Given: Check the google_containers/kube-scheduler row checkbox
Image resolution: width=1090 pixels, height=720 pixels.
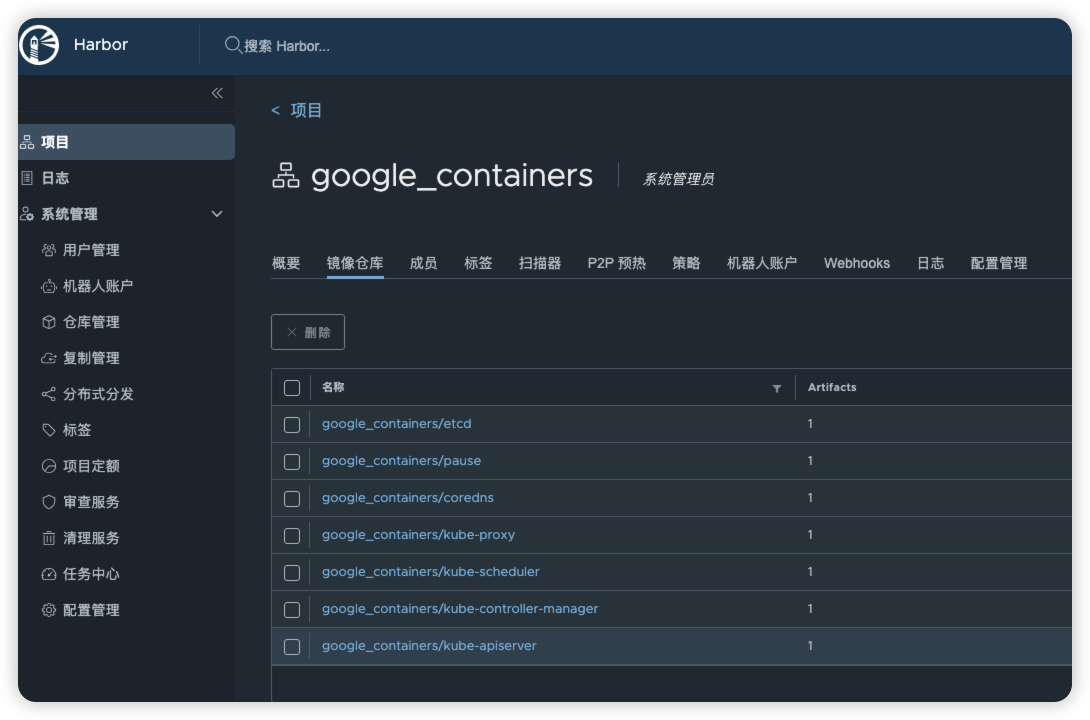Looking at the screenshot, I should [x=292, y=573].
